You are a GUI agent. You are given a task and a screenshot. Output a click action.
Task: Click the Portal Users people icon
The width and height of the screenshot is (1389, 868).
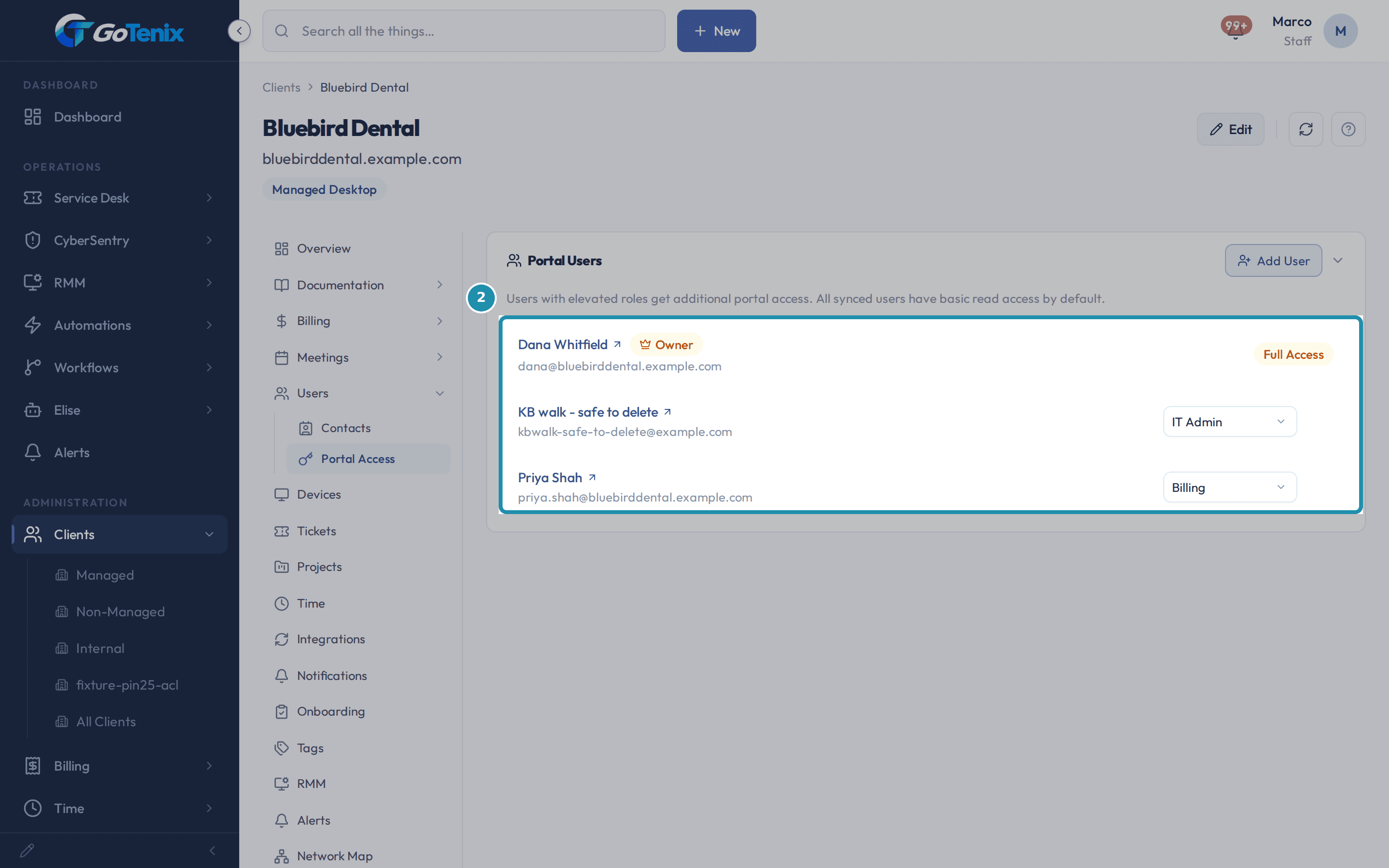click(x=514, y=260)
